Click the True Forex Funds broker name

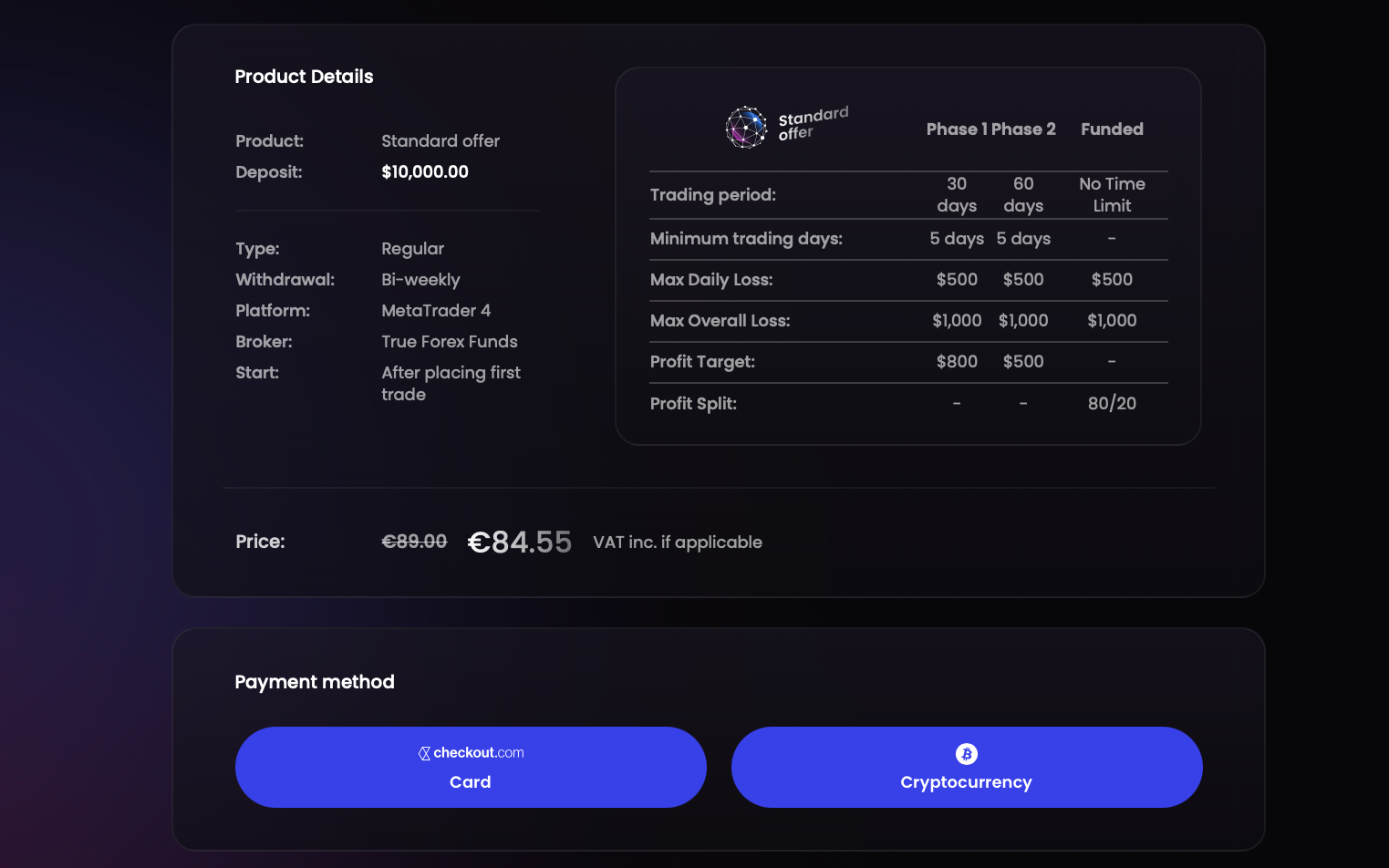click(450, 342)
